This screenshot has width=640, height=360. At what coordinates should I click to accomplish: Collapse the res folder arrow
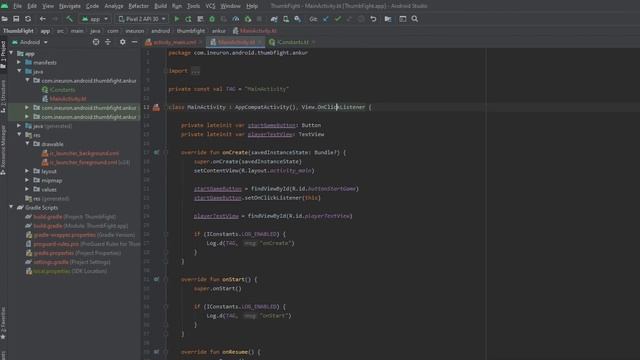pyautogui.click(x=19, y=135)
